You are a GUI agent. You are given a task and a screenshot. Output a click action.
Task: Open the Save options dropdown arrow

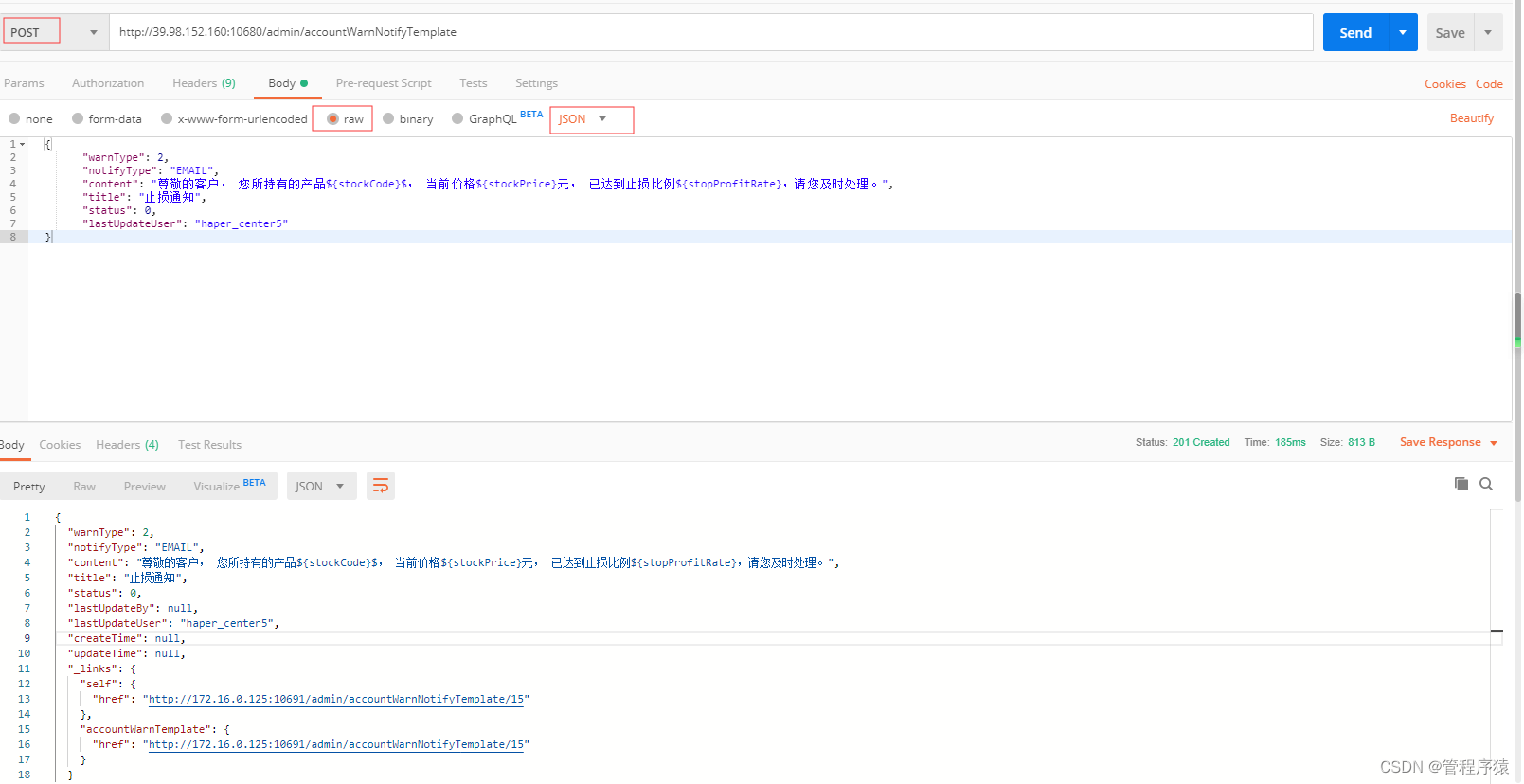pos(1488,32)
